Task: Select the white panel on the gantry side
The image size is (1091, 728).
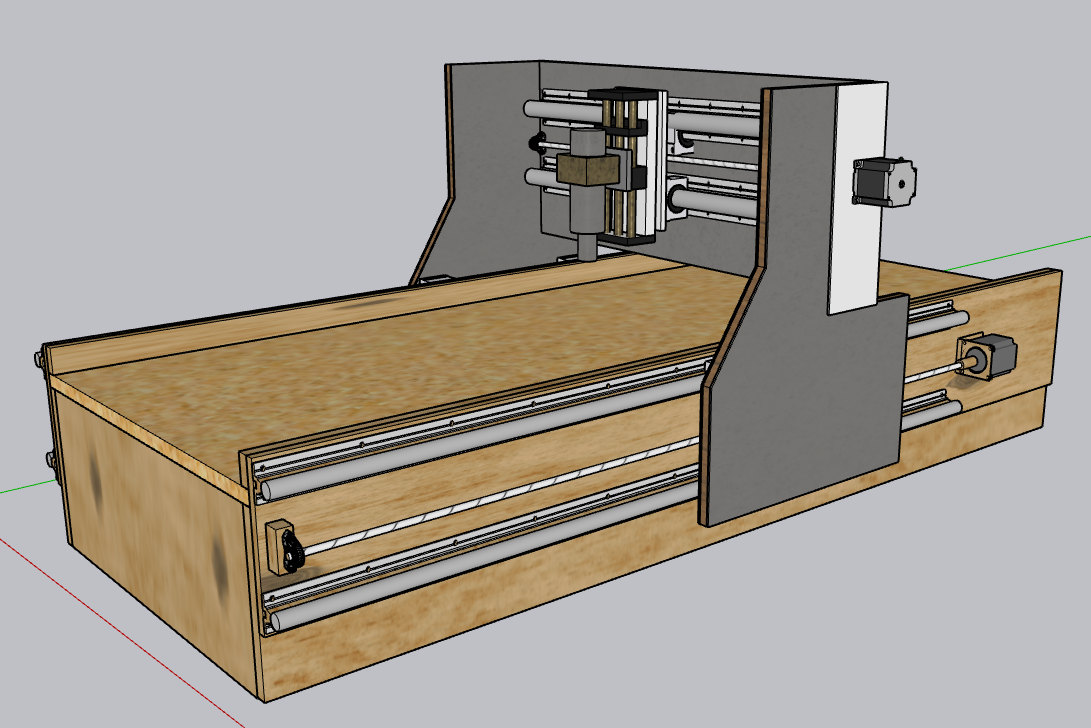Action: 856,200
